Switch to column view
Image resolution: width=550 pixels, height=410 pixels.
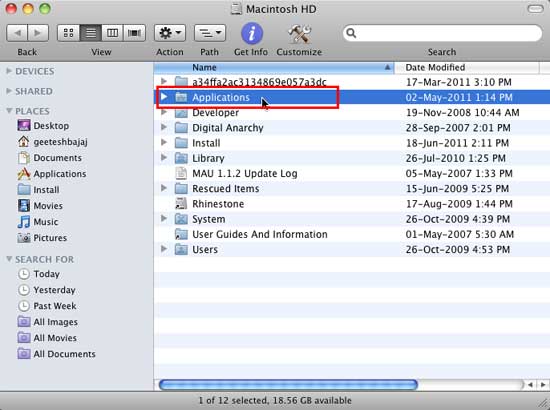[112, 33]
